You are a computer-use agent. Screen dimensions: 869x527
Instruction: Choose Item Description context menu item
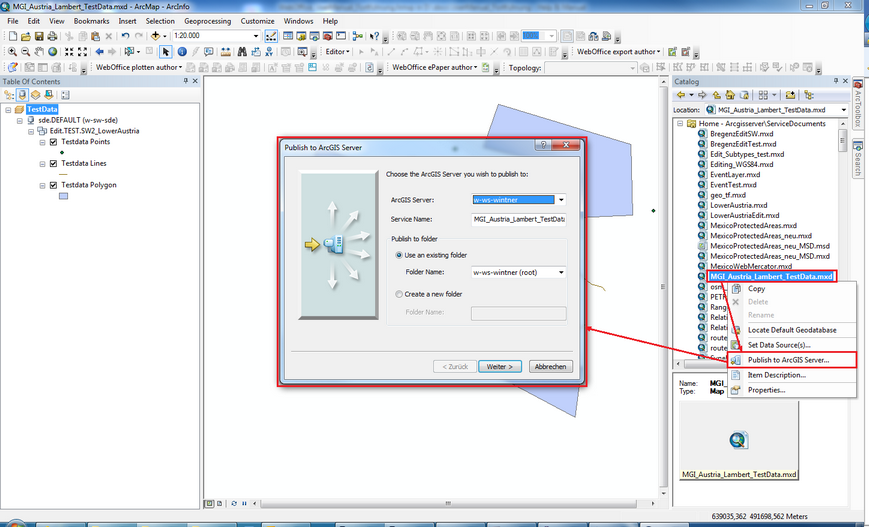click(x=791, y=375)
